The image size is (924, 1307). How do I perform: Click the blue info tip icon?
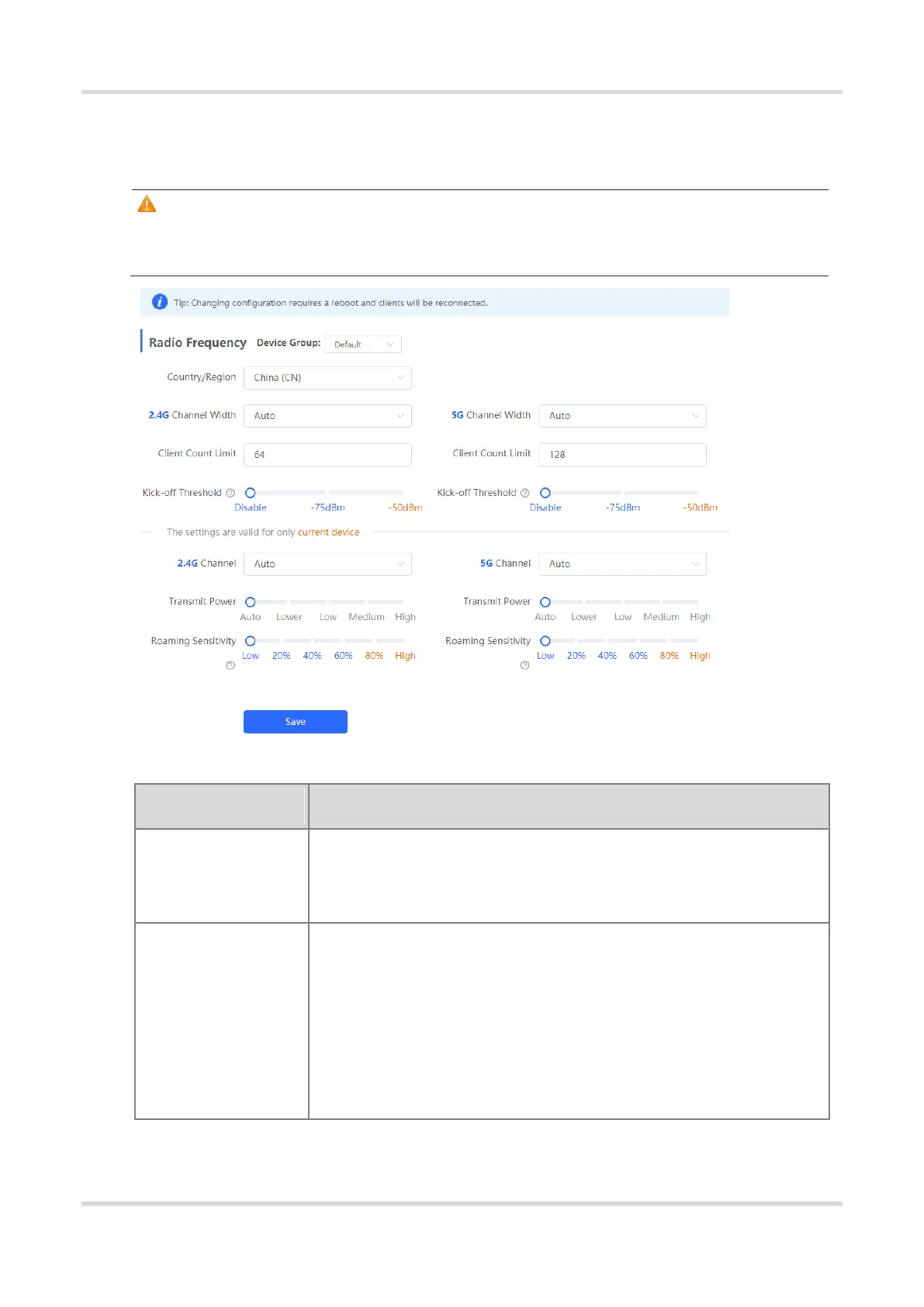(x=160, y=302)
